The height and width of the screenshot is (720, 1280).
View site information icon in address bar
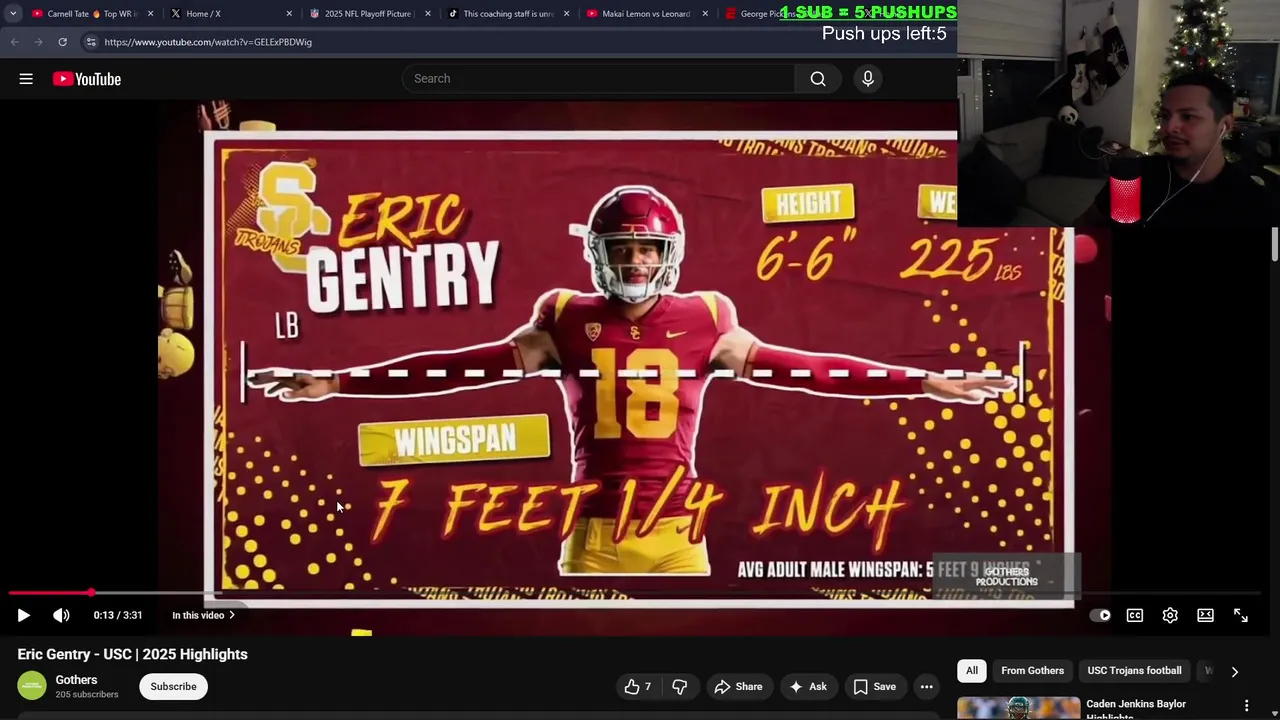pos(90,42)
